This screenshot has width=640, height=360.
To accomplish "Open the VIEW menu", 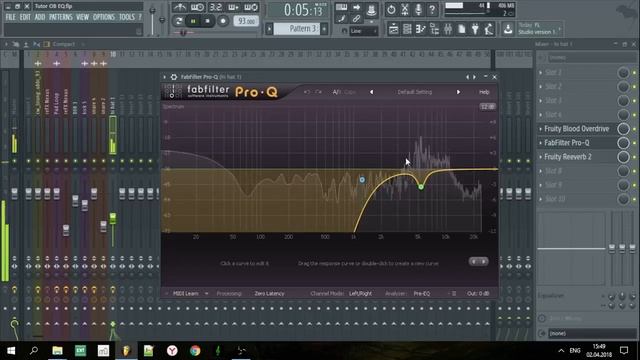I will pos(82,17).
